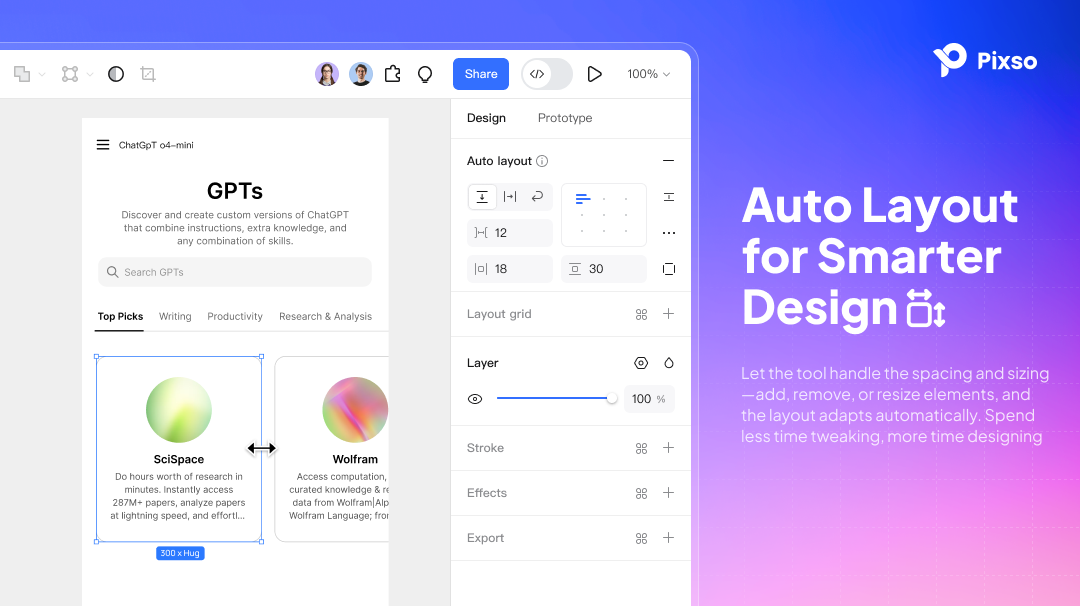Select the Top Picks tab
Viewport: 1080px width, 606px height.
[121, 316]
